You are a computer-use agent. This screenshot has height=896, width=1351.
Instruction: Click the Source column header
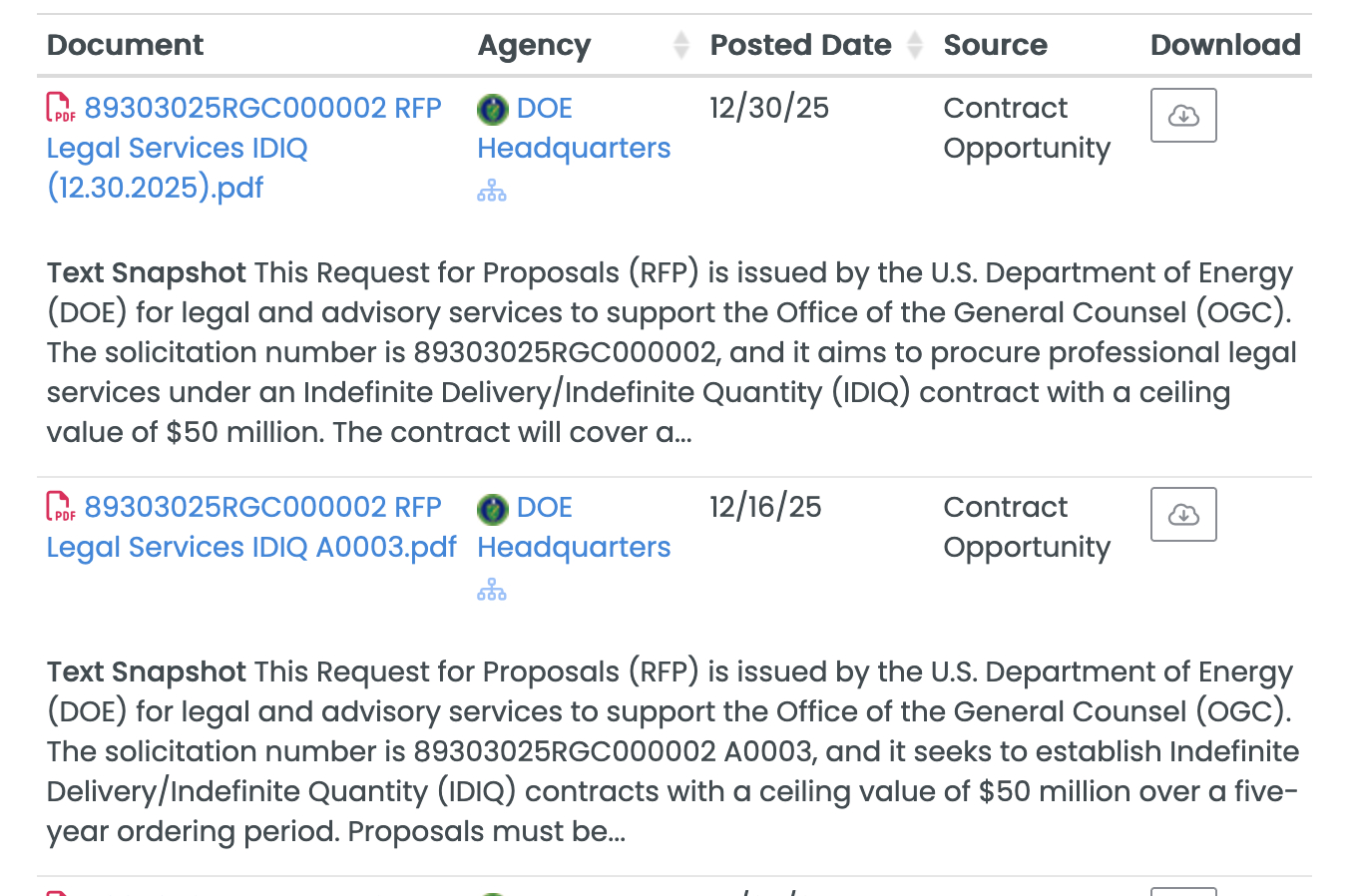(995, 45)
